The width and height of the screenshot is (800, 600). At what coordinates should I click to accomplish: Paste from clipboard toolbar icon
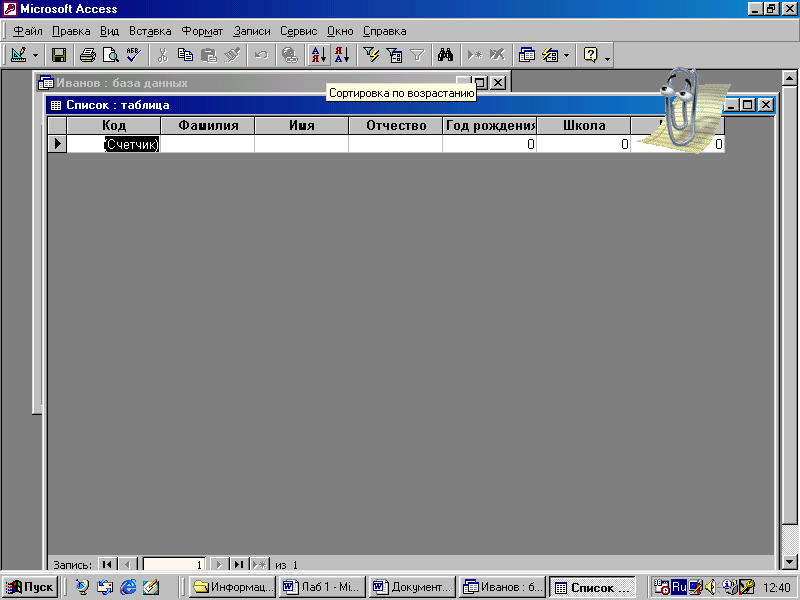click(208, 55)
